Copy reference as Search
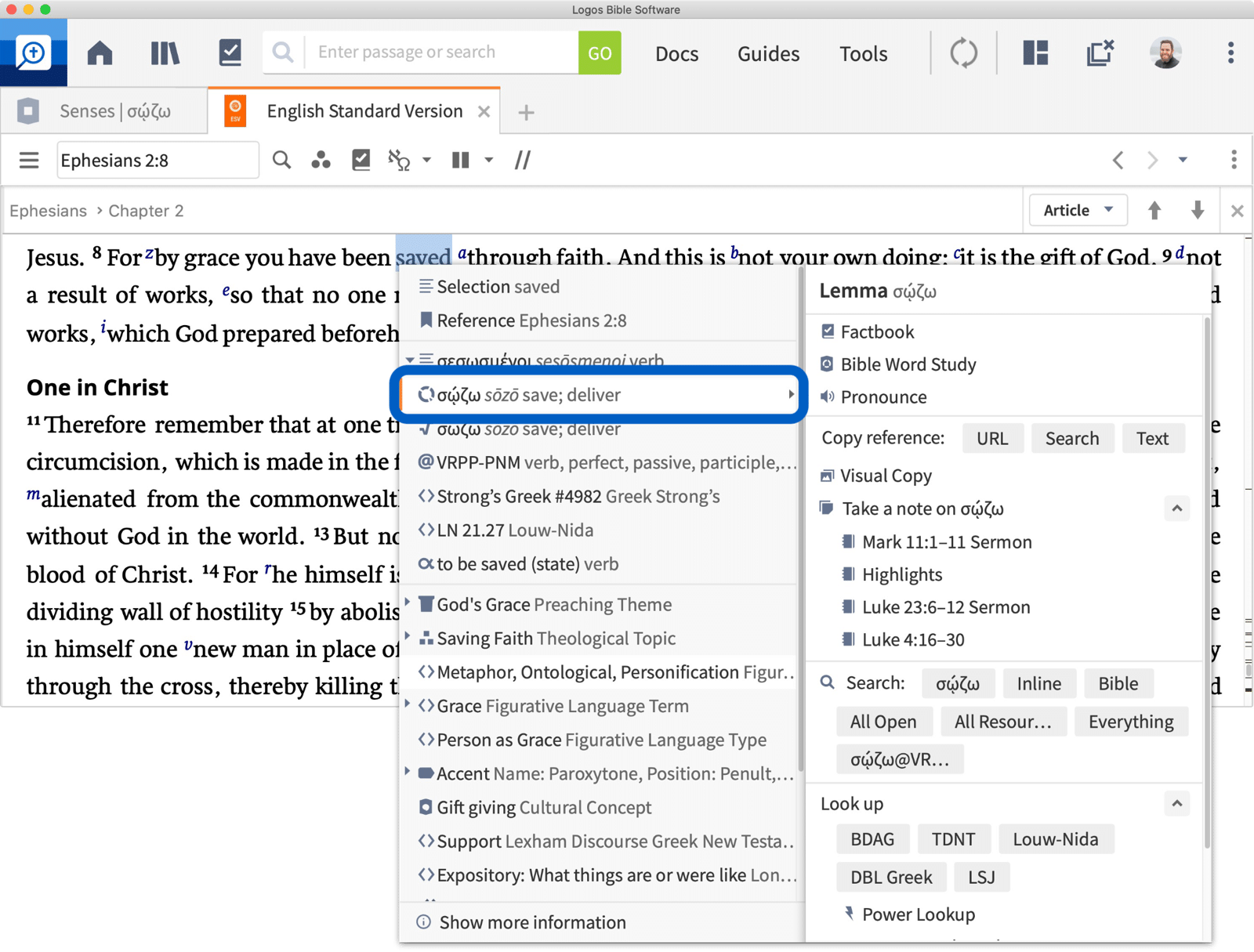The height and width of the screenshot is (952, 1254). tap(1071, 439)
